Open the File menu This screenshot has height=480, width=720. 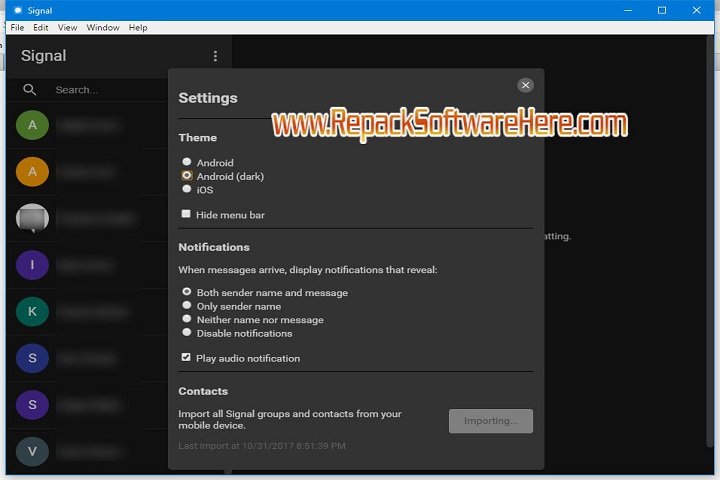17,28
